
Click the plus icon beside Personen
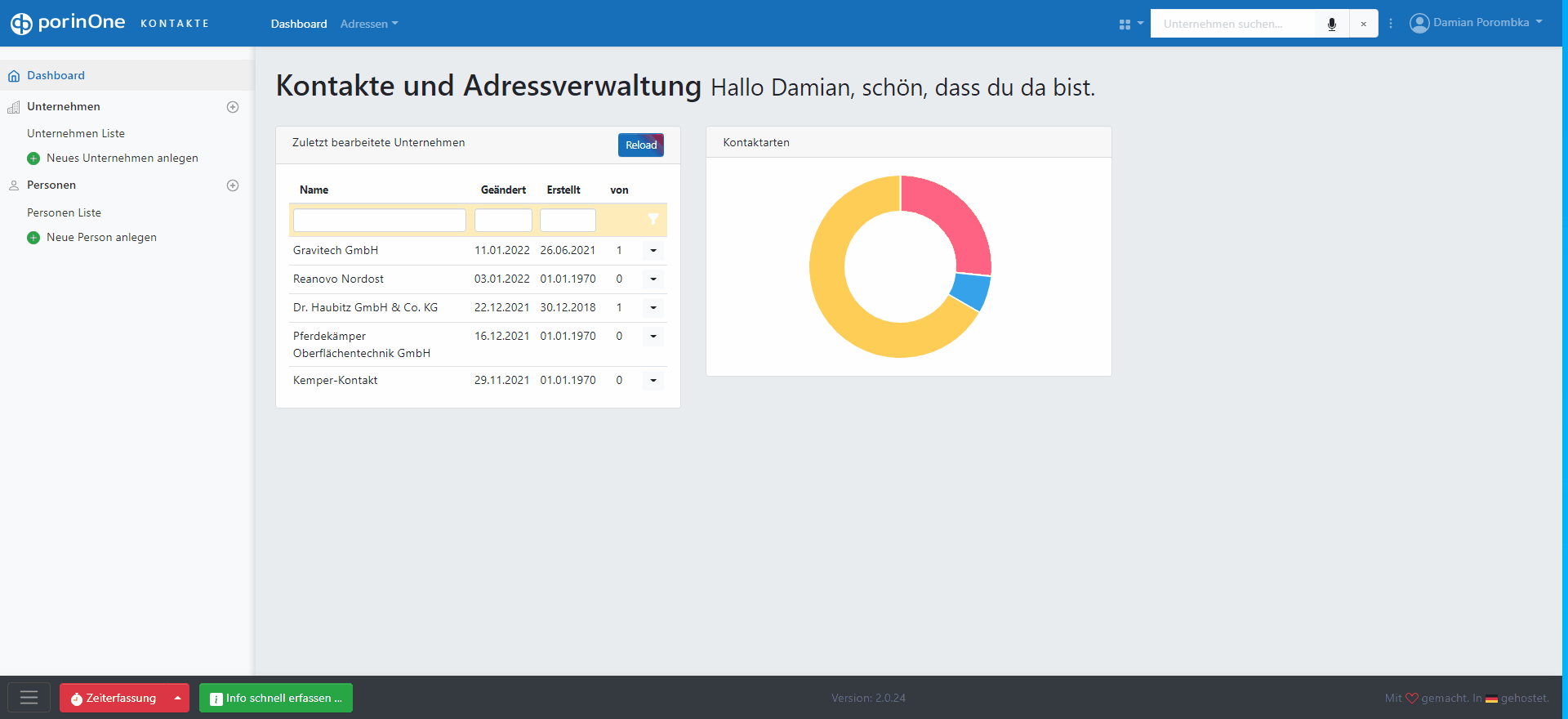pos(233,185)
